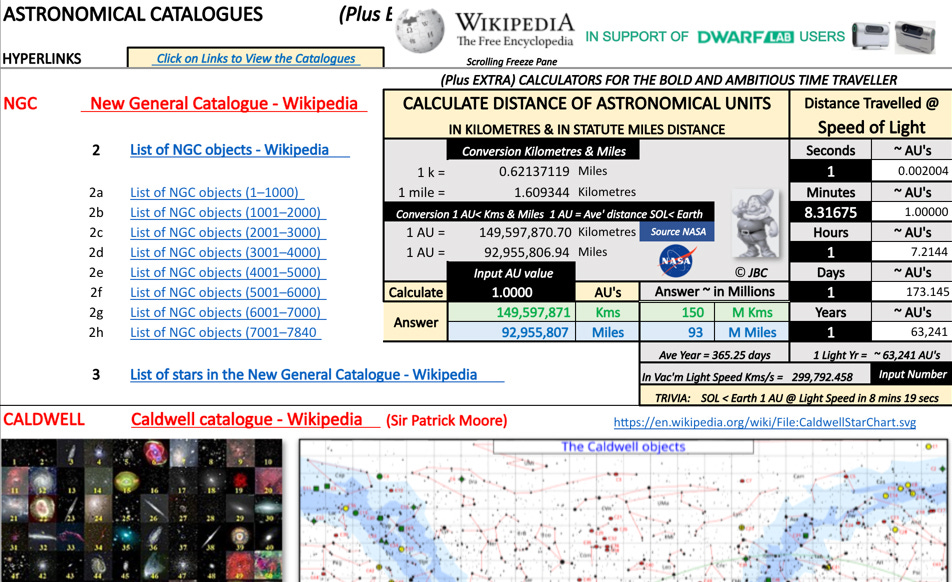This screenshot has width=952, height=582.
Task: Click the DWARFLAB logo text
Action: pyautogui.click(x=746, y=37)
